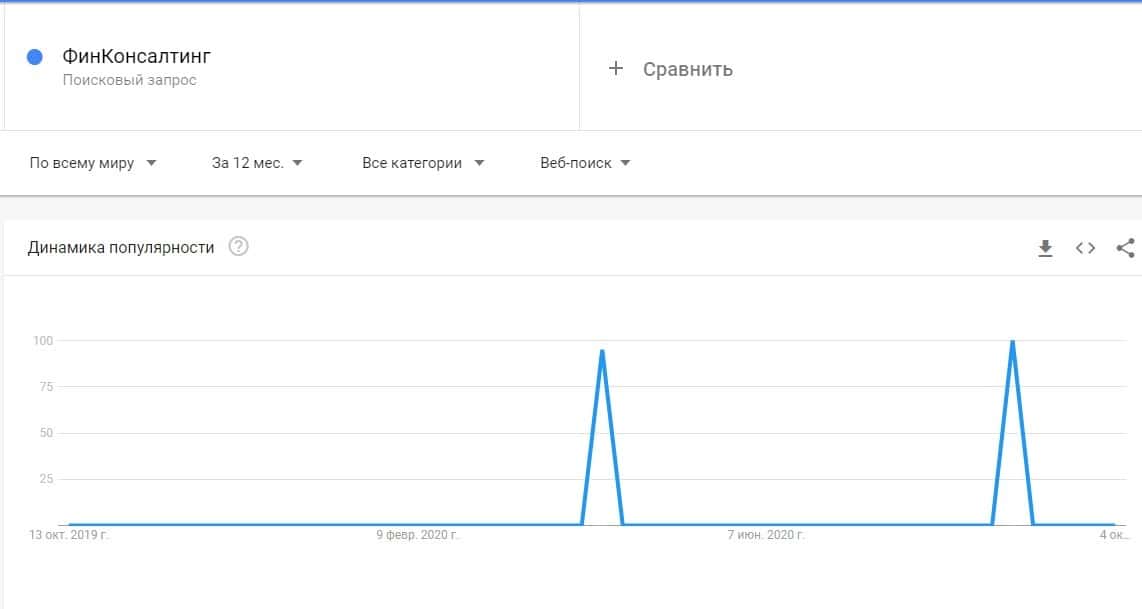The width and height of the screenshot is (1142, 609).
Task: Click the second chart peak reaching 100
Action: point(1013,342)
